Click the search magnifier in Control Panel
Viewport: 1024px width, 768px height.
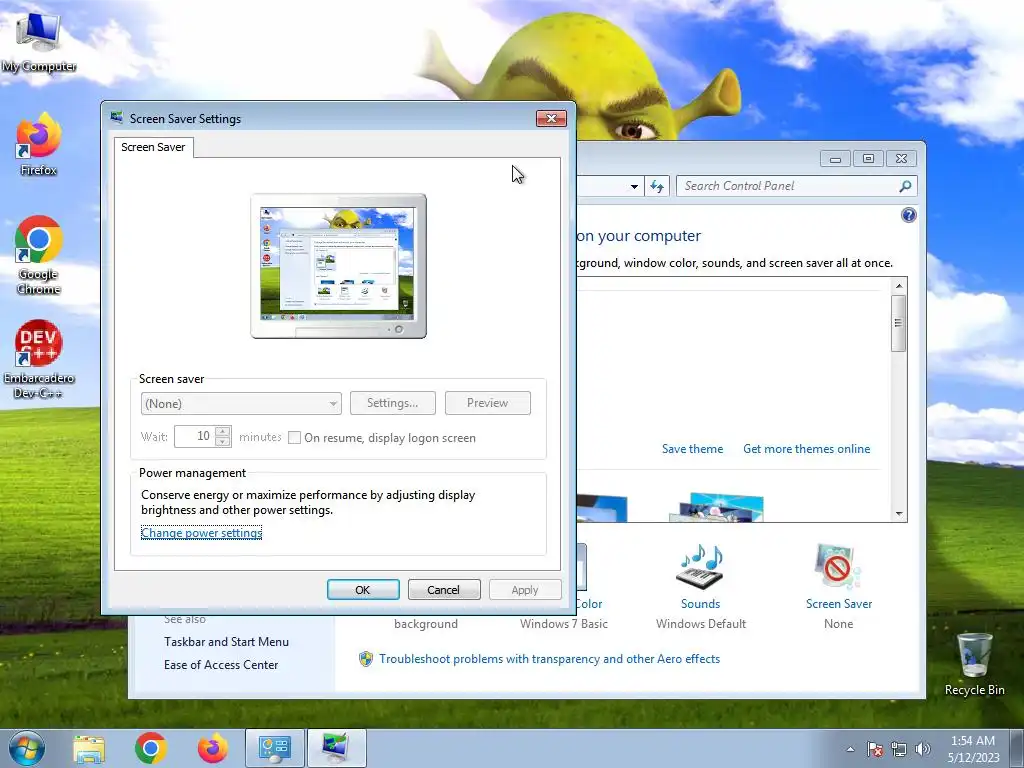905,186
